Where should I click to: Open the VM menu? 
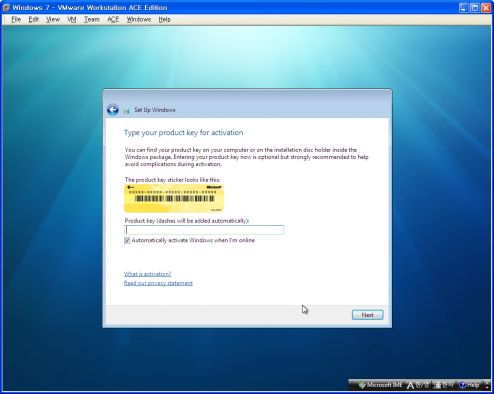(x=72, y=19)
